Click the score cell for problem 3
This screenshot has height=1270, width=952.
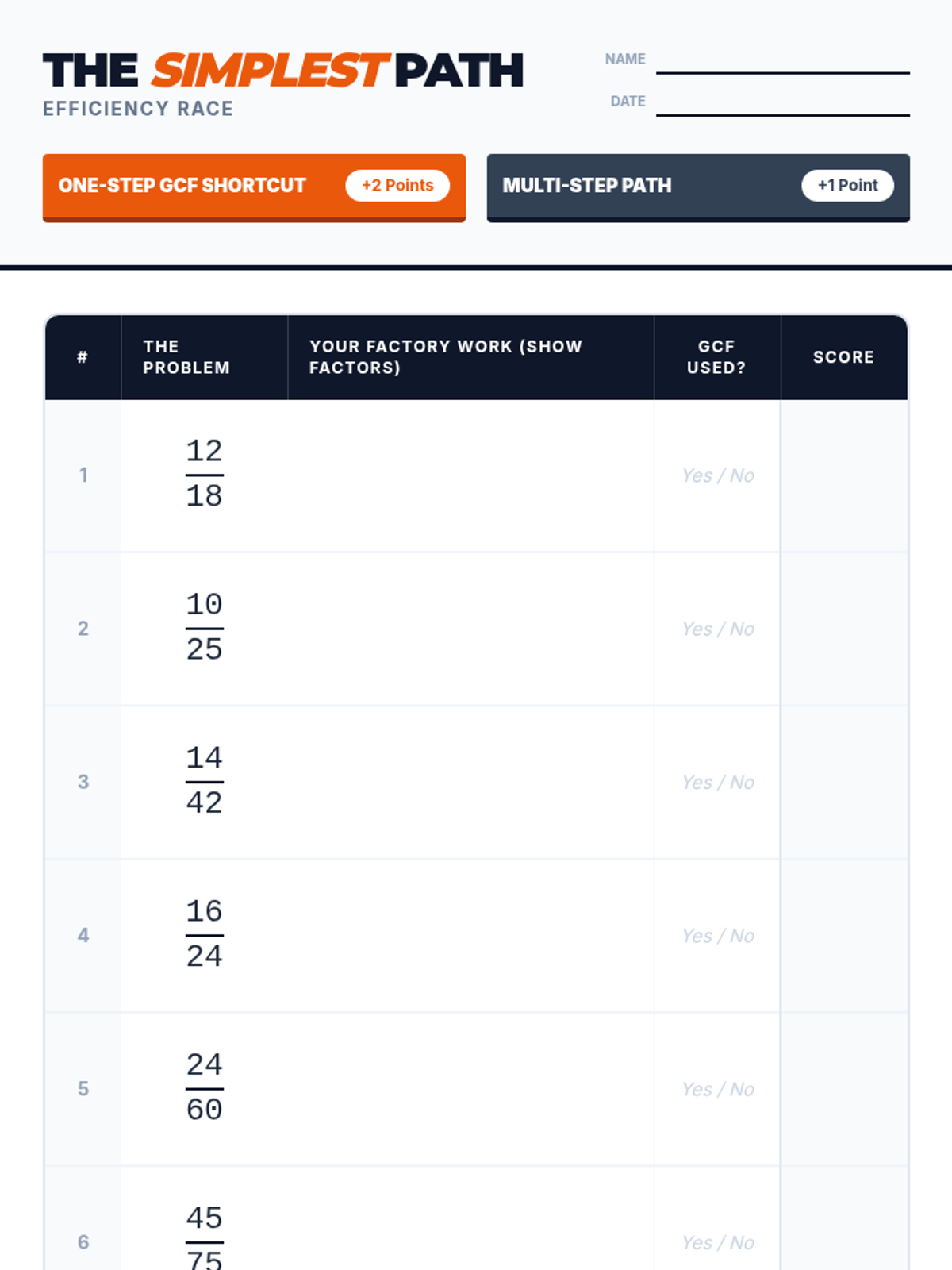coord(844,783)
